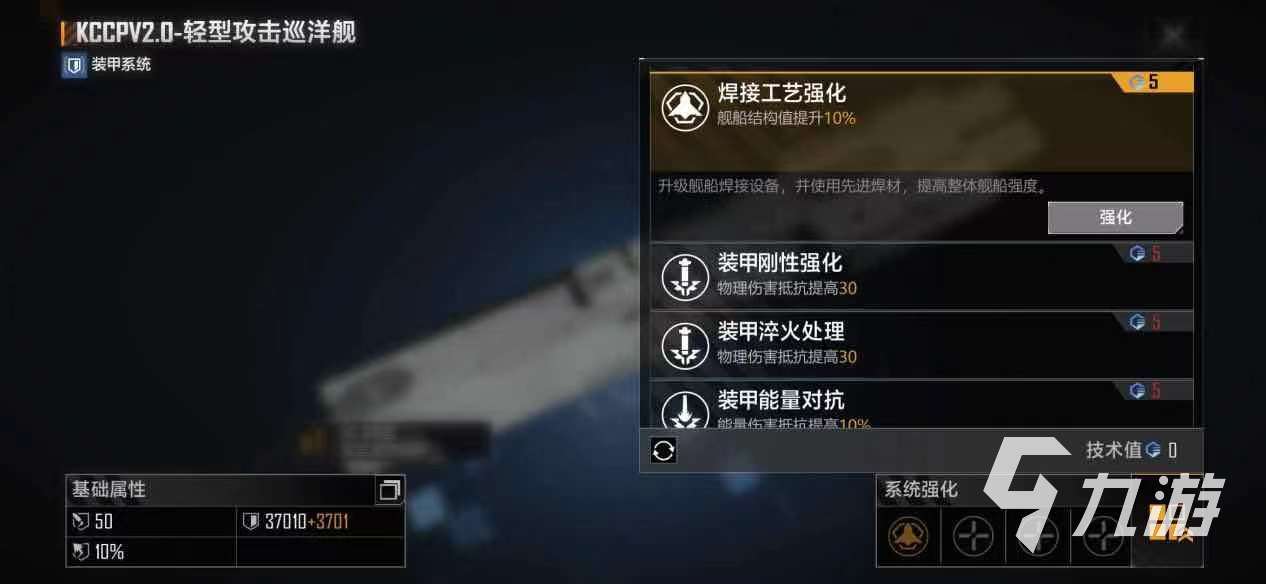Close the upgrade panel with X
Viewport: 1266px width, 584px height.
1172,35
